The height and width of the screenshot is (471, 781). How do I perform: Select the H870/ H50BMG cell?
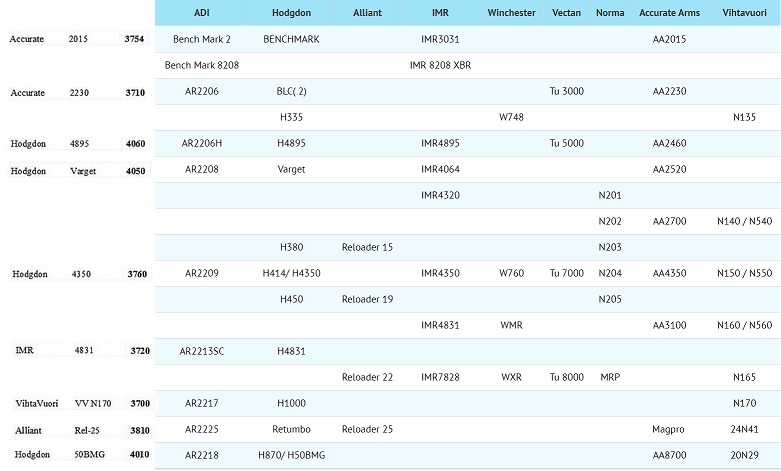(x=291, y=455)
